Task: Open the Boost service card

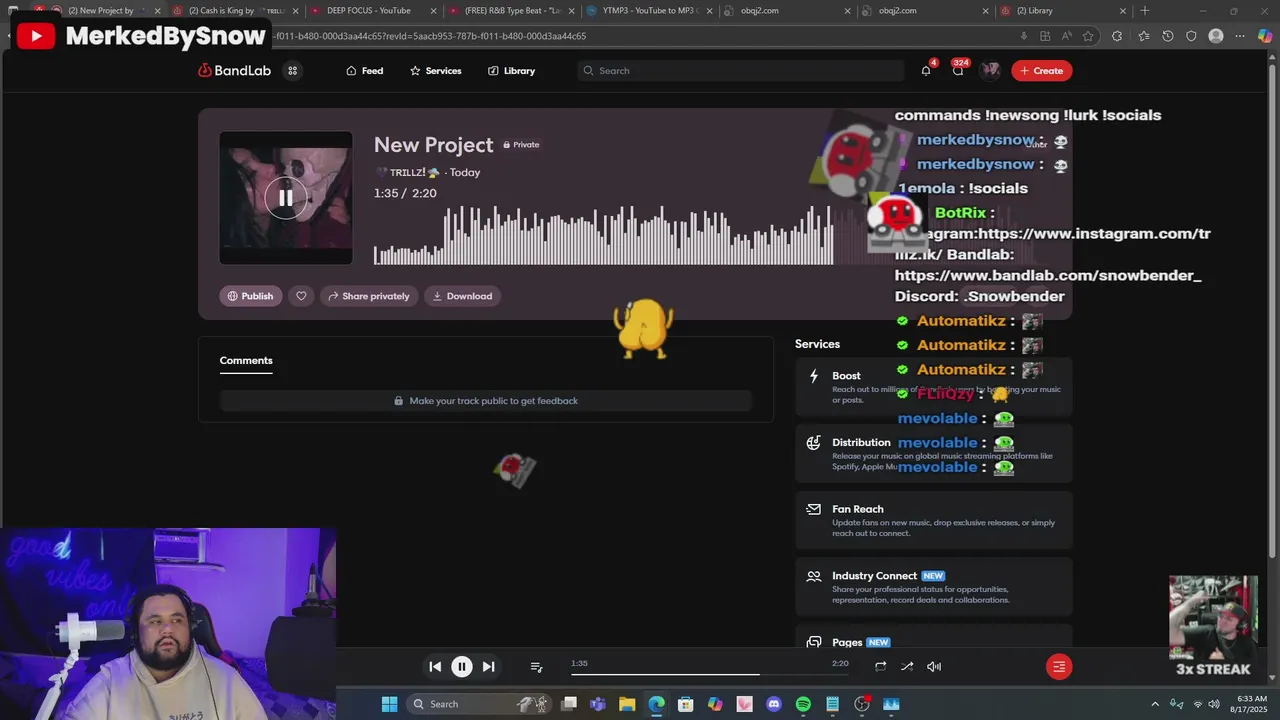Action: 934,386
